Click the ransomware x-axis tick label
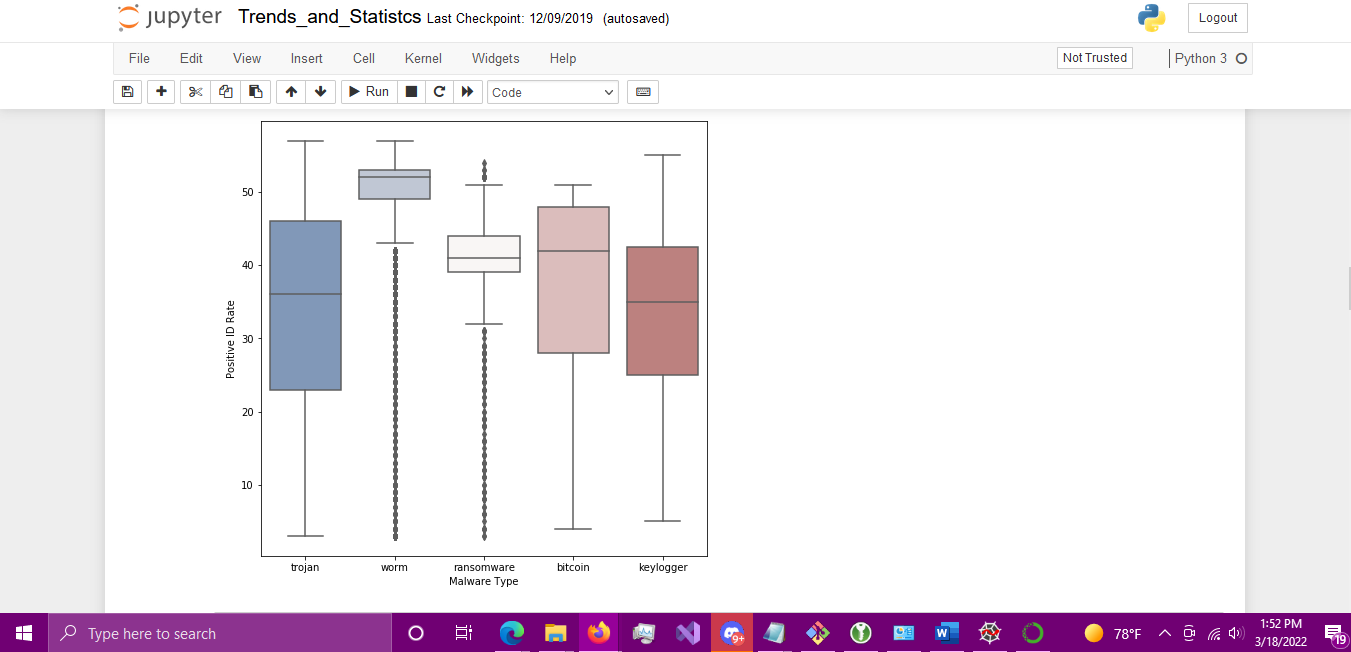This screenshot has width=1351, height=652. click(484, 567)
